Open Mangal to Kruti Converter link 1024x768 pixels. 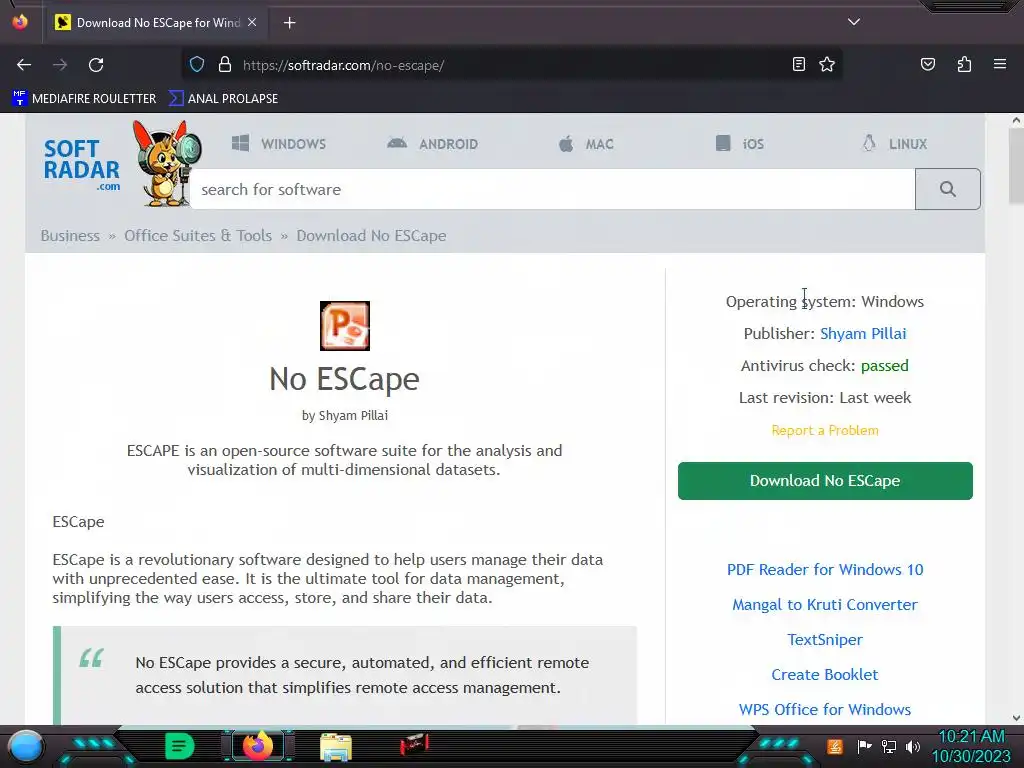pyautogui.click(x=825, y=605)
